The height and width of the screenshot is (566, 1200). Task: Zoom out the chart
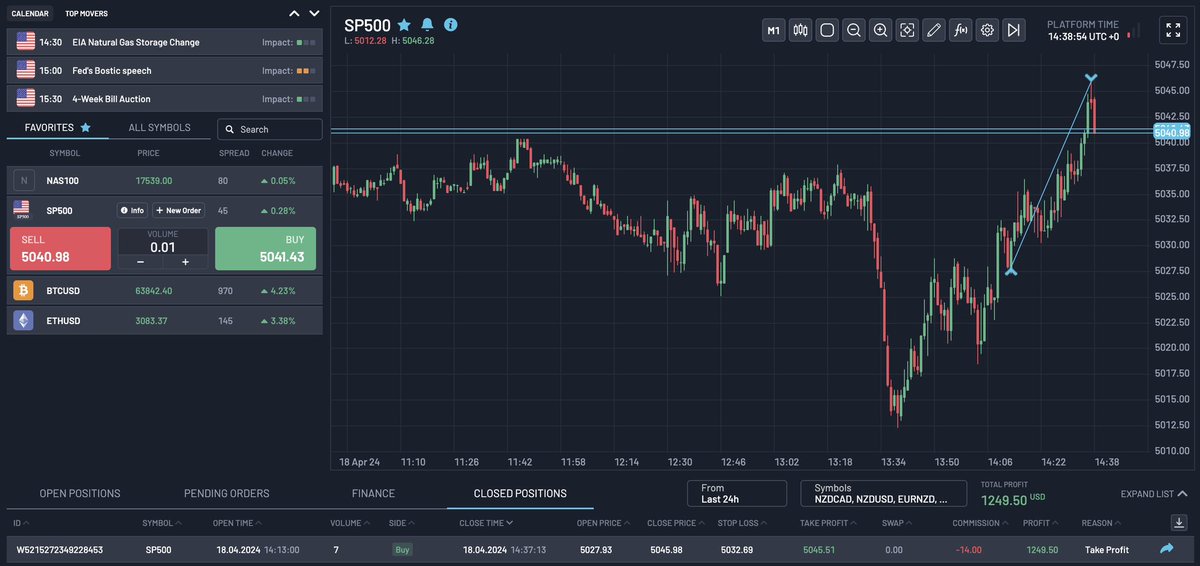point(854,30)
